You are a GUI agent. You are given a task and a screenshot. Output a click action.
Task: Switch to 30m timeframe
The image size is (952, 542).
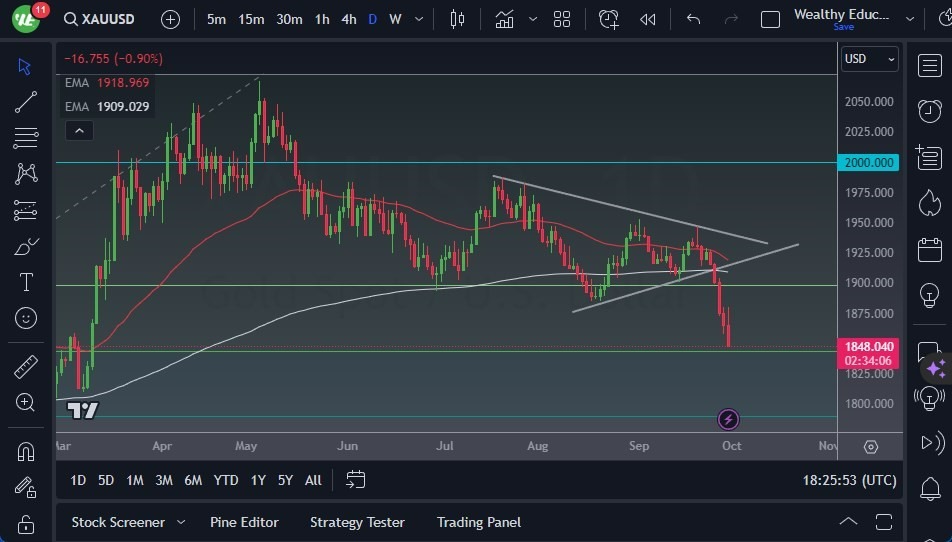tap(289, 19)
